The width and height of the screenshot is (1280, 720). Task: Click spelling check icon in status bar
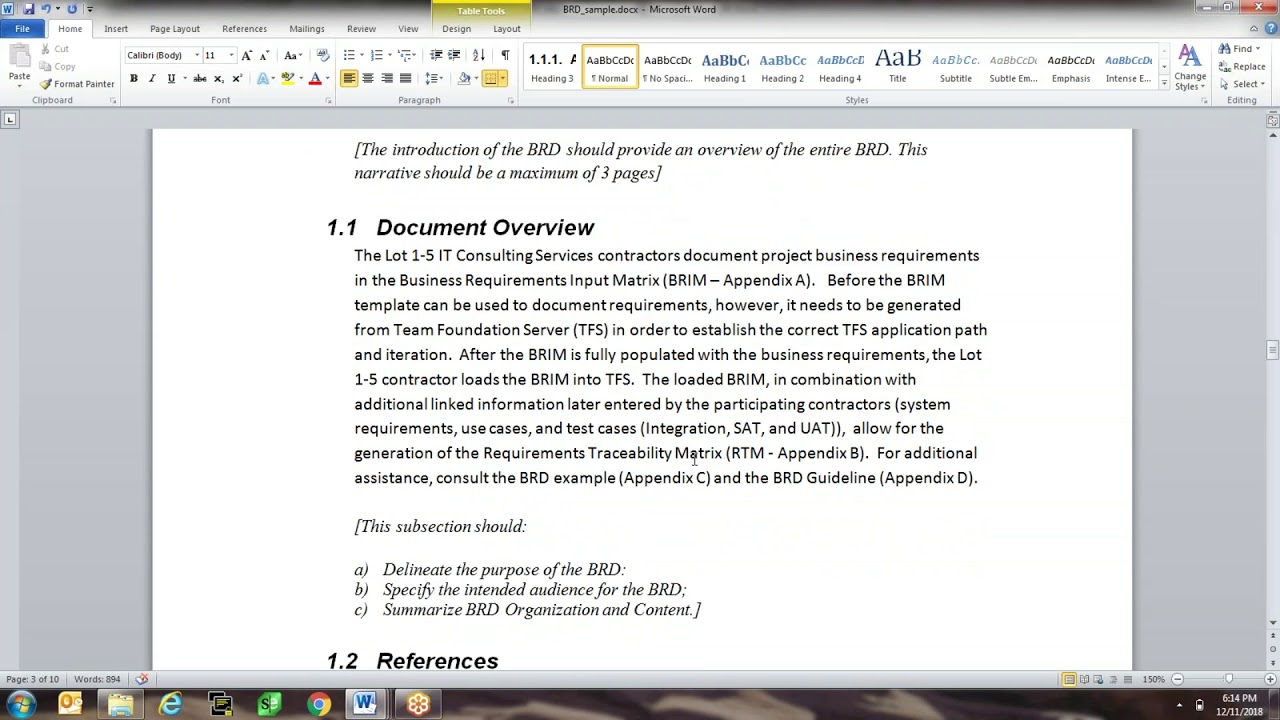tap(142, 679)
